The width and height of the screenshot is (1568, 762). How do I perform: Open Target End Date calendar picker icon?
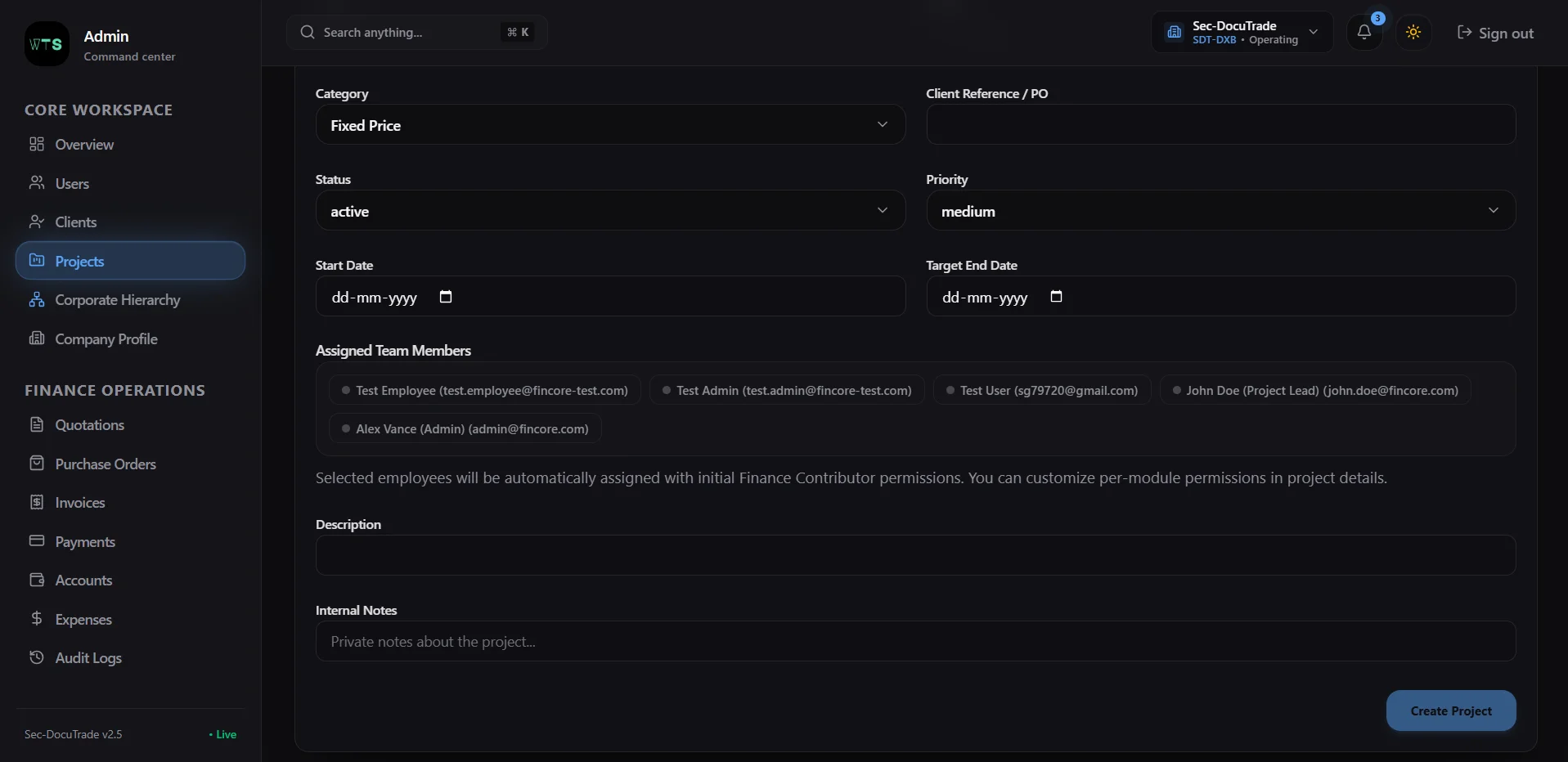pyautogui.click(x=1056, y=297)
